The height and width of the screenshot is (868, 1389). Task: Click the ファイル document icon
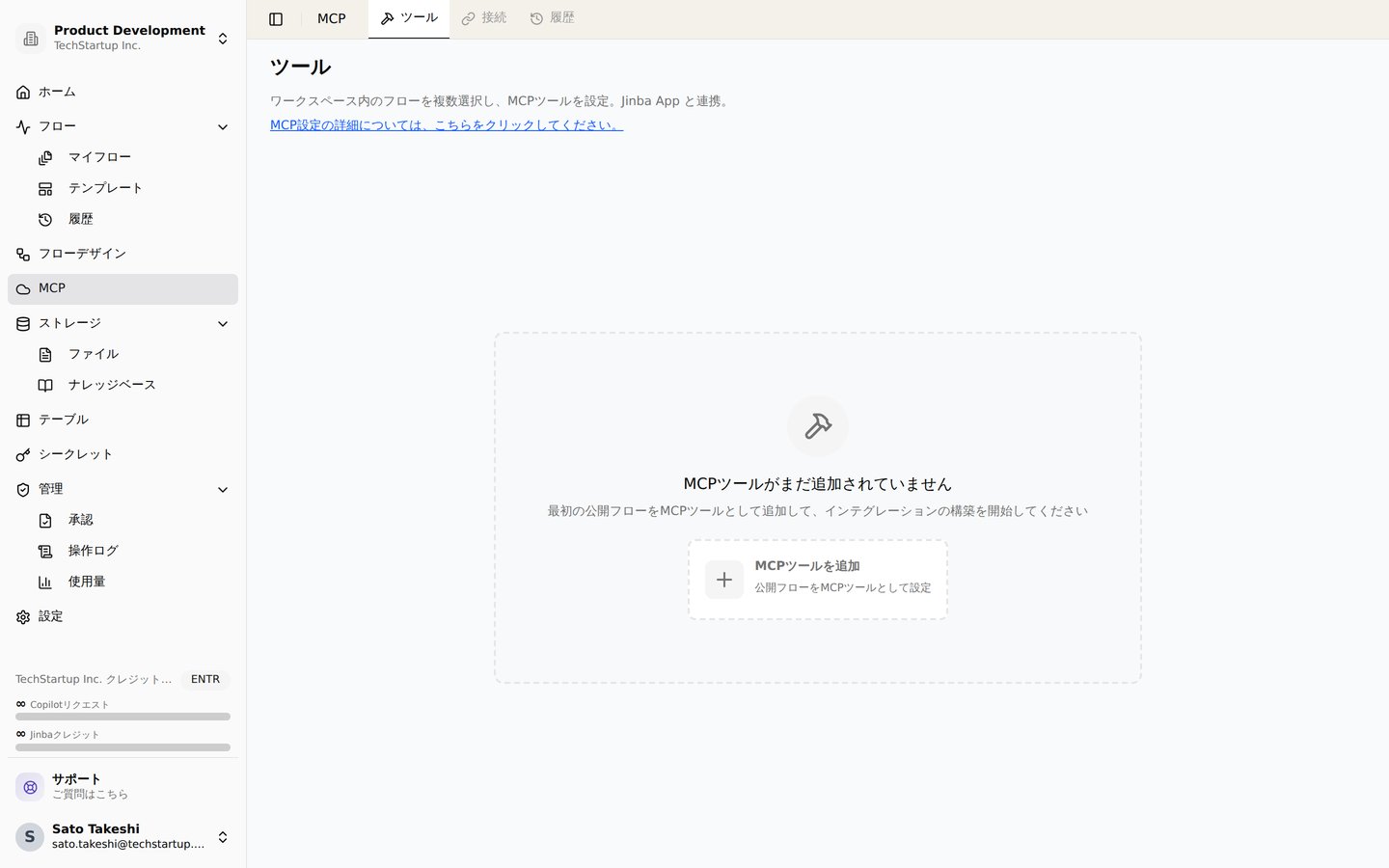coord(45,355)
